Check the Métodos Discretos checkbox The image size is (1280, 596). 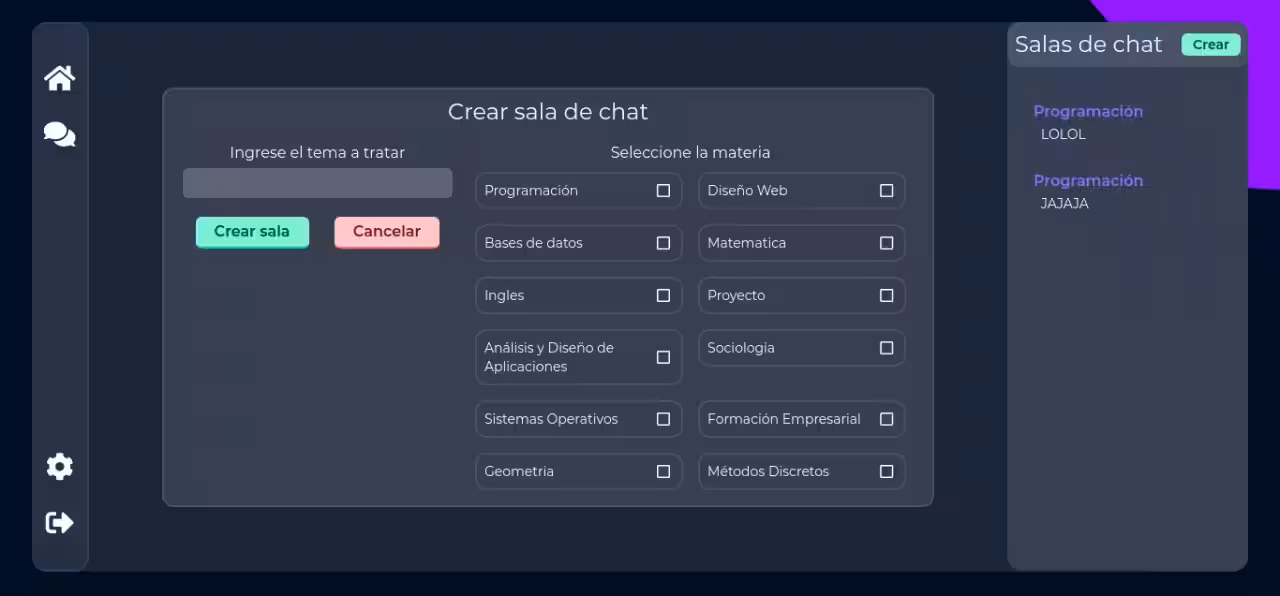pos(886,472)
